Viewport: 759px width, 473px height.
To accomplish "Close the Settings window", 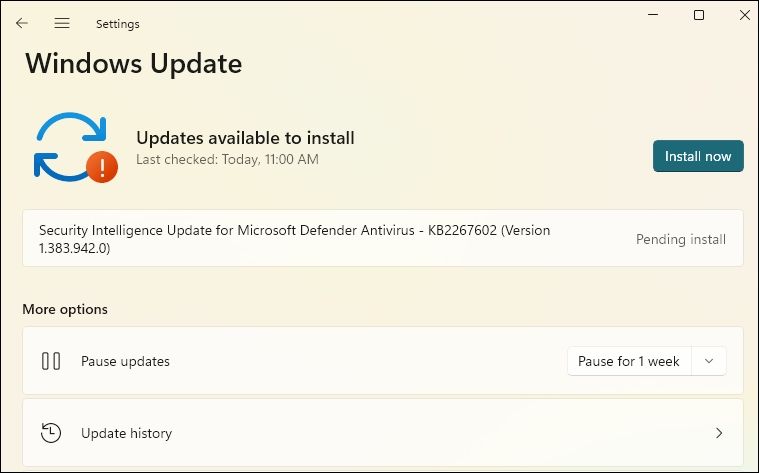I will (743, 15).
